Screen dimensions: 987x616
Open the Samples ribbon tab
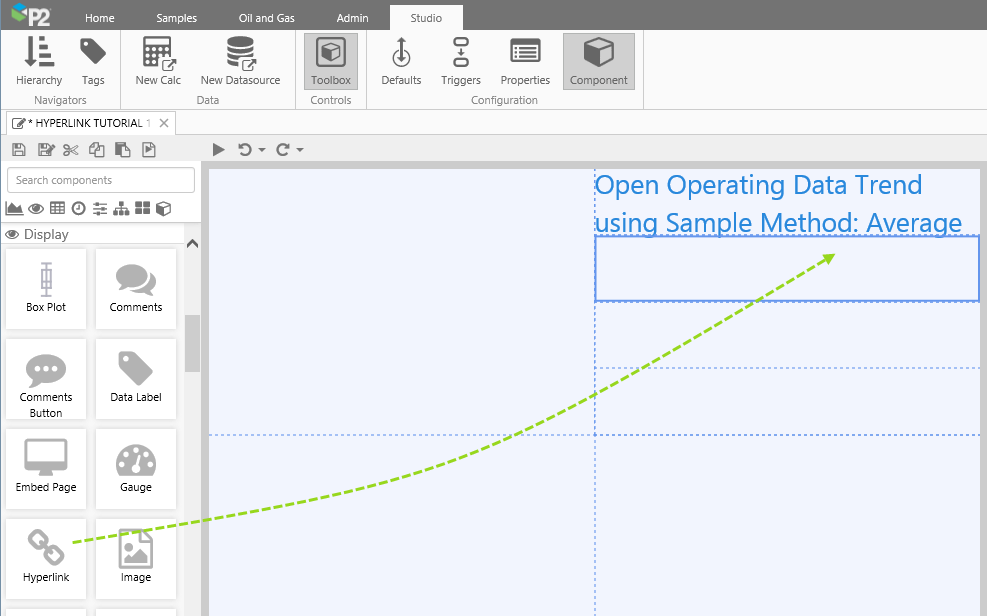tap(176, 18)
